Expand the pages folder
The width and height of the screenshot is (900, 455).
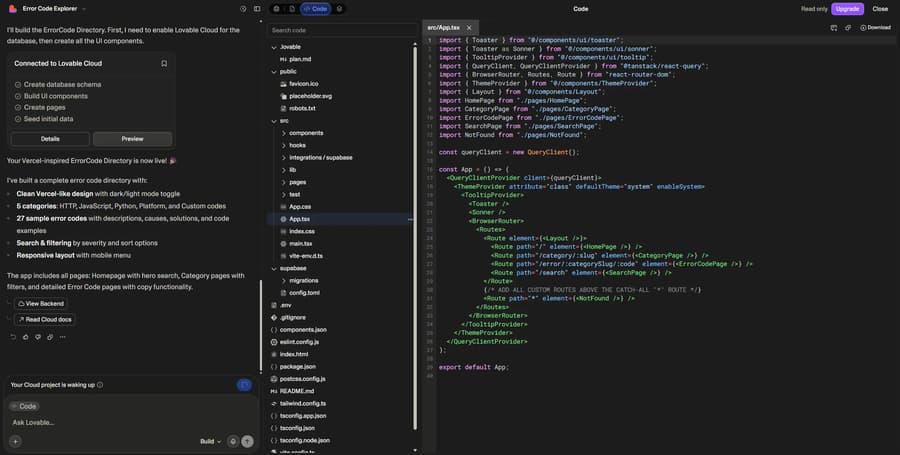[293, 182]
